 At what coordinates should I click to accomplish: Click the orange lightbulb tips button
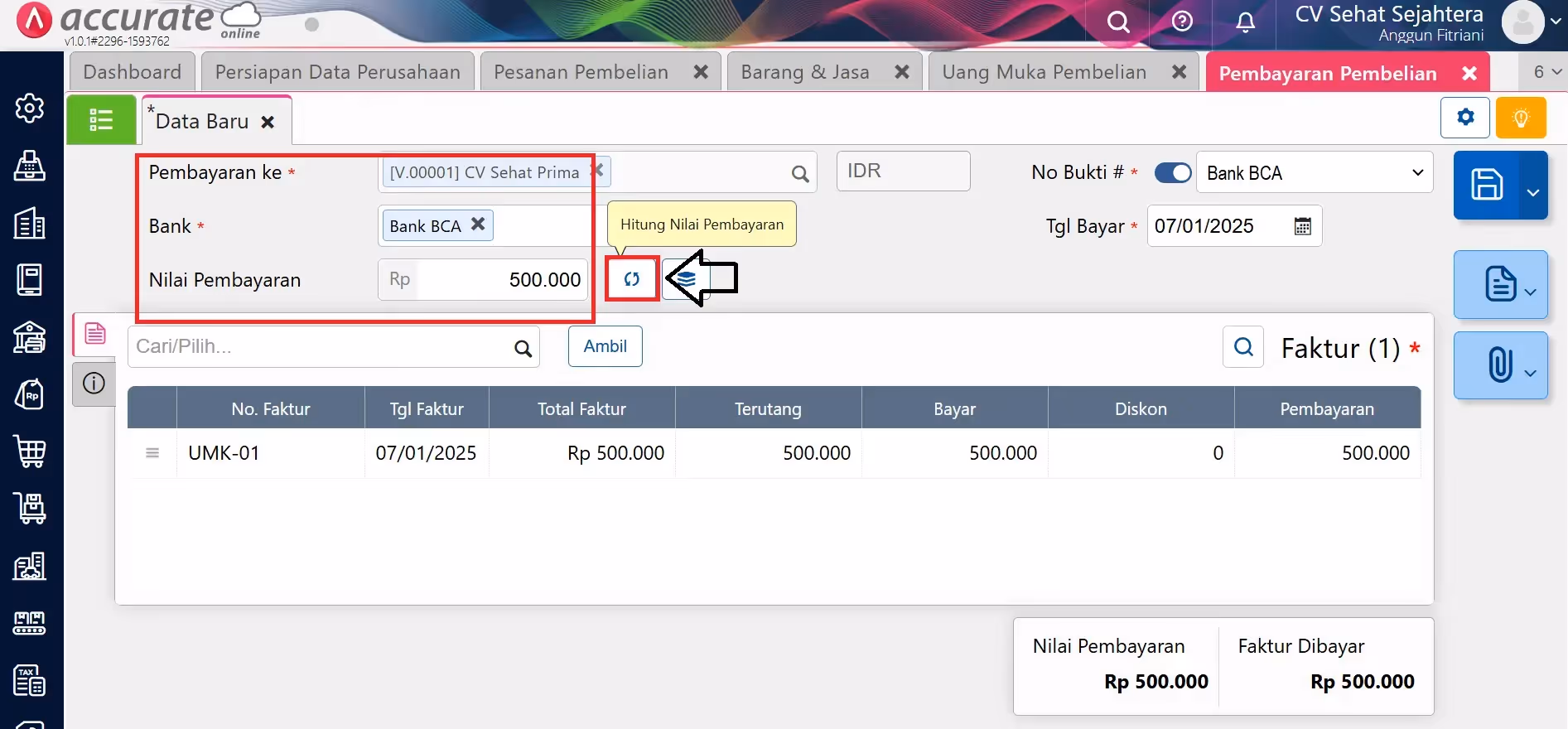(1521, 118)
